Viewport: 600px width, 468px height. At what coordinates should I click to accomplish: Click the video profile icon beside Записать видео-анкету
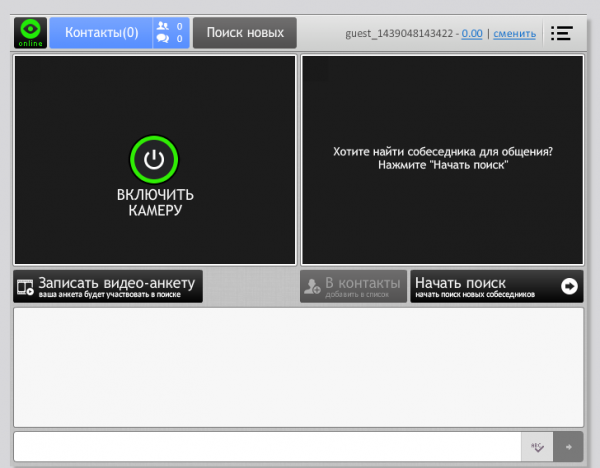click(x=25, y=287)
